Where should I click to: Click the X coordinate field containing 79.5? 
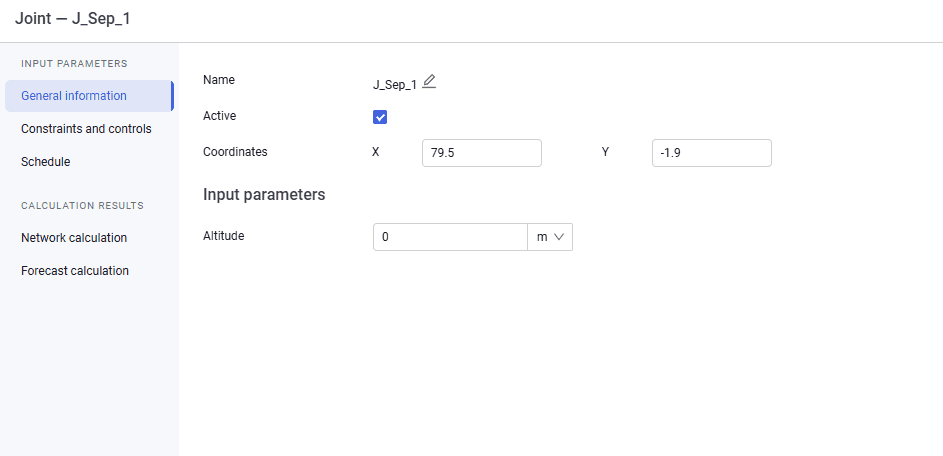point(482,153)
